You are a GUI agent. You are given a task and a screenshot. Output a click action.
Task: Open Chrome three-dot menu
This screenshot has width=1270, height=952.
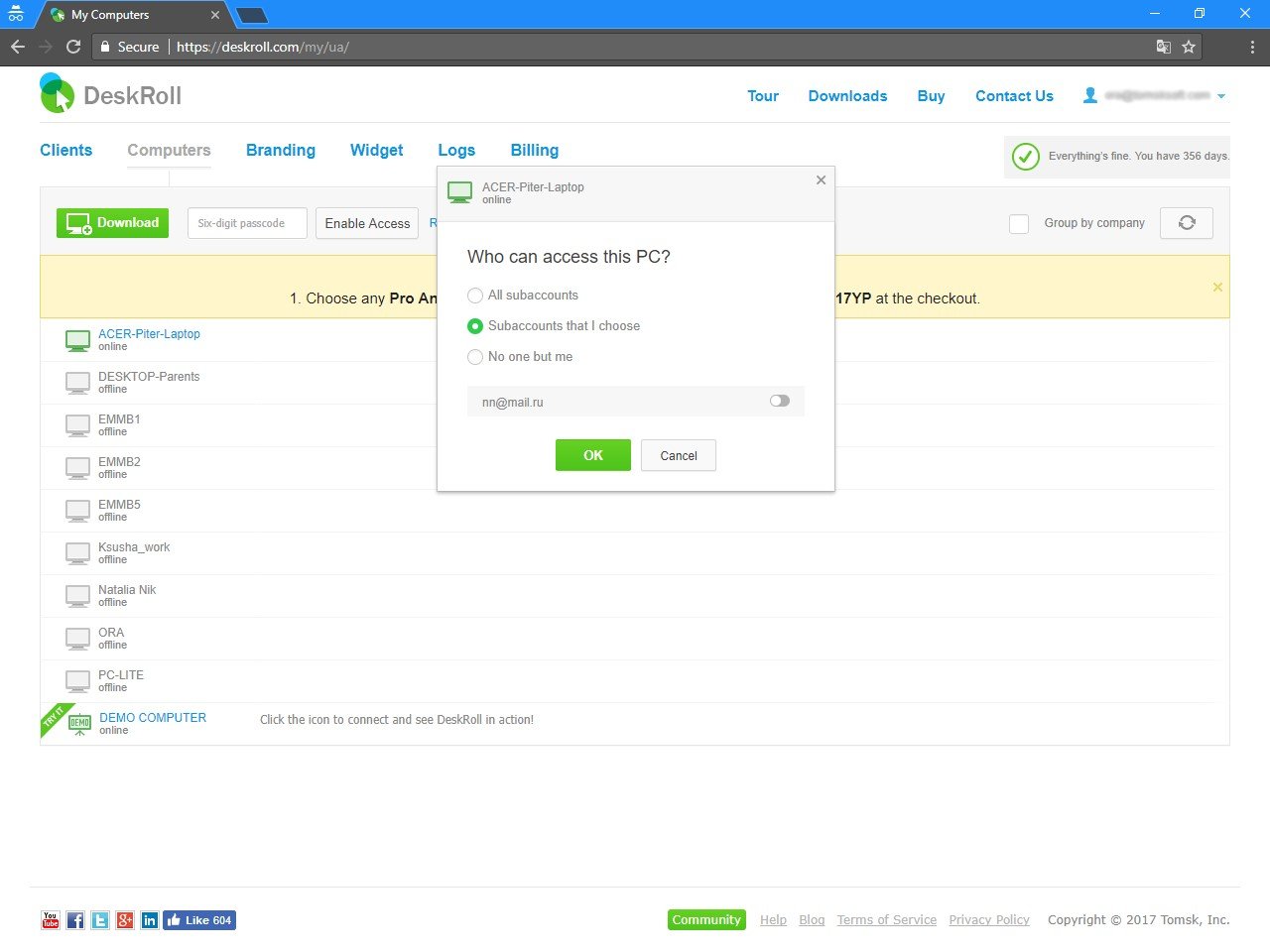(1252, 47)
